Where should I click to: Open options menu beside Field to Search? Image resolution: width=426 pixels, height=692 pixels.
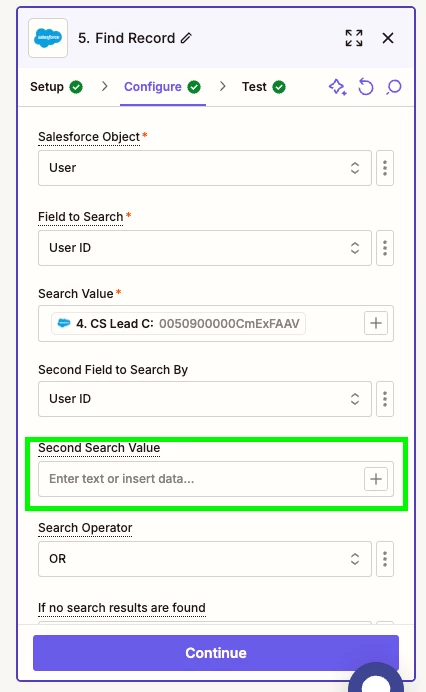click(385, 248)
